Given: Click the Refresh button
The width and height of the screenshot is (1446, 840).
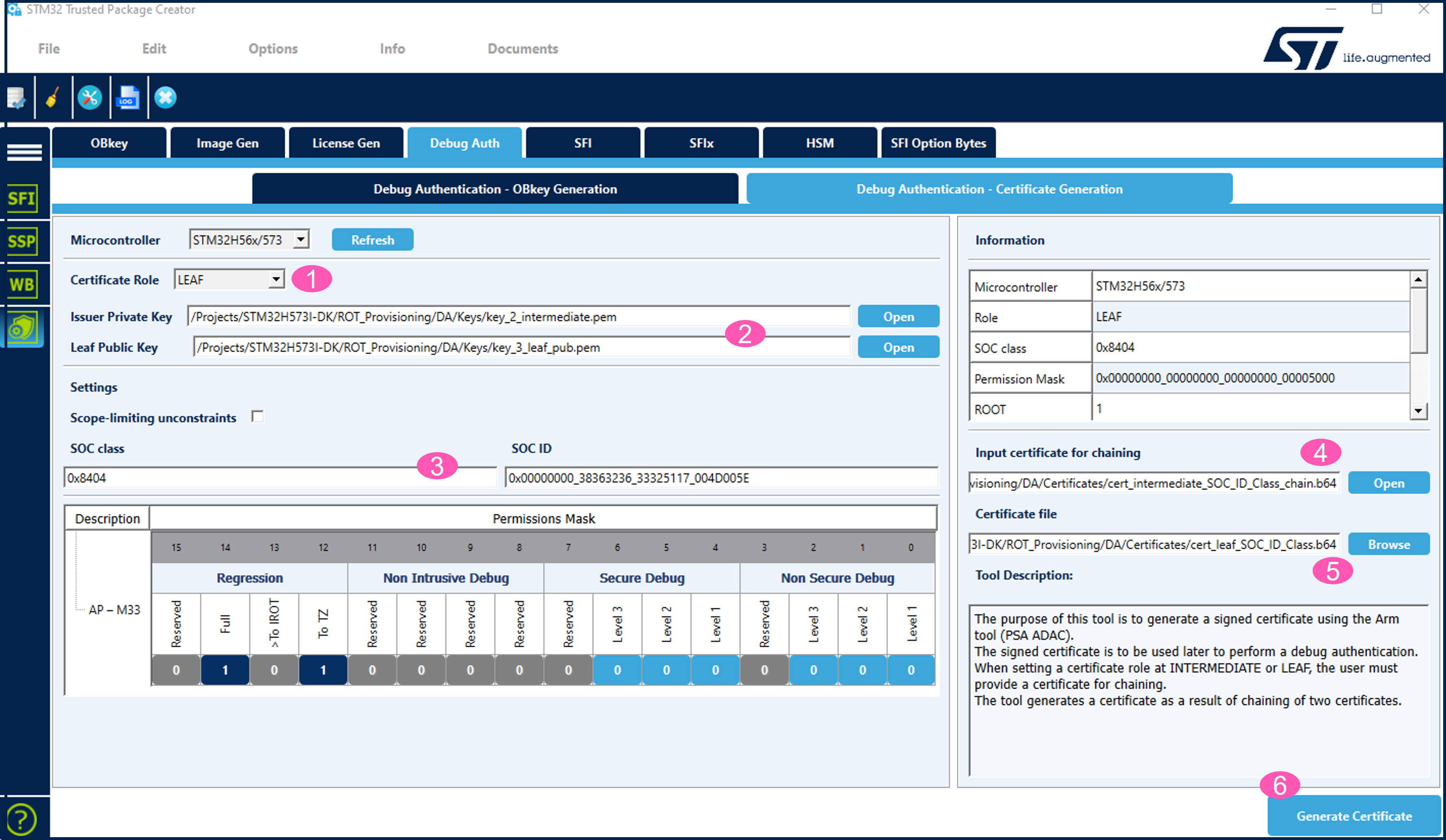Looking at the screenshot, I should coord(372,240).
